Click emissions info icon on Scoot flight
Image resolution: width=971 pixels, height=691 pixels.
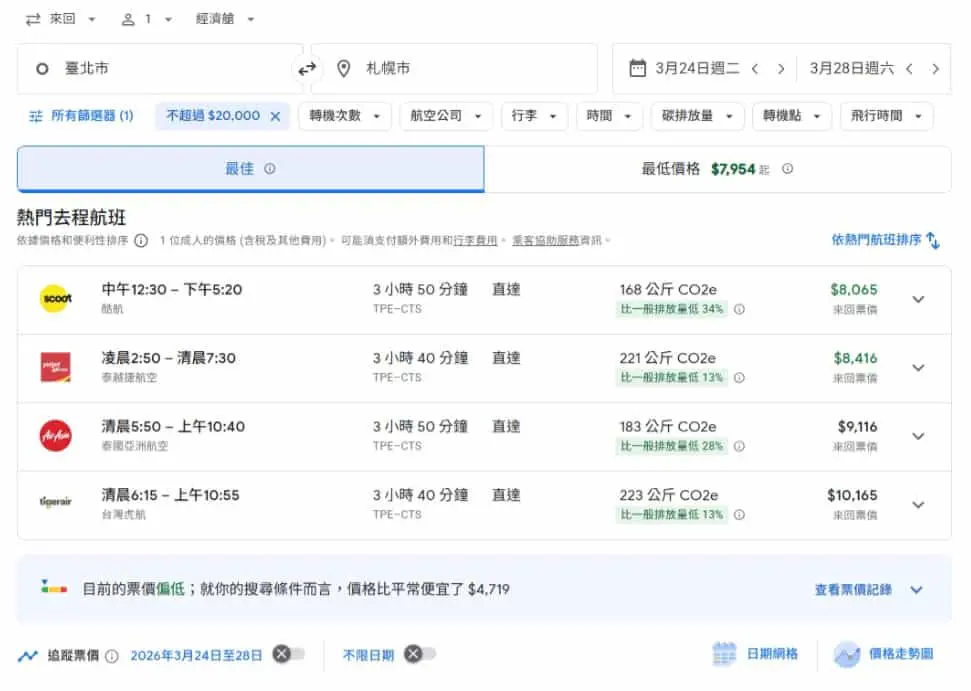tap(739, 309)
